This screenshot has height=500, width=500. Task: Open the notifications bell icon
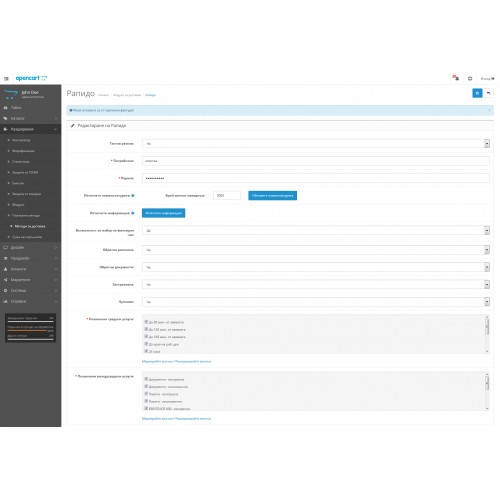[456, 78]
